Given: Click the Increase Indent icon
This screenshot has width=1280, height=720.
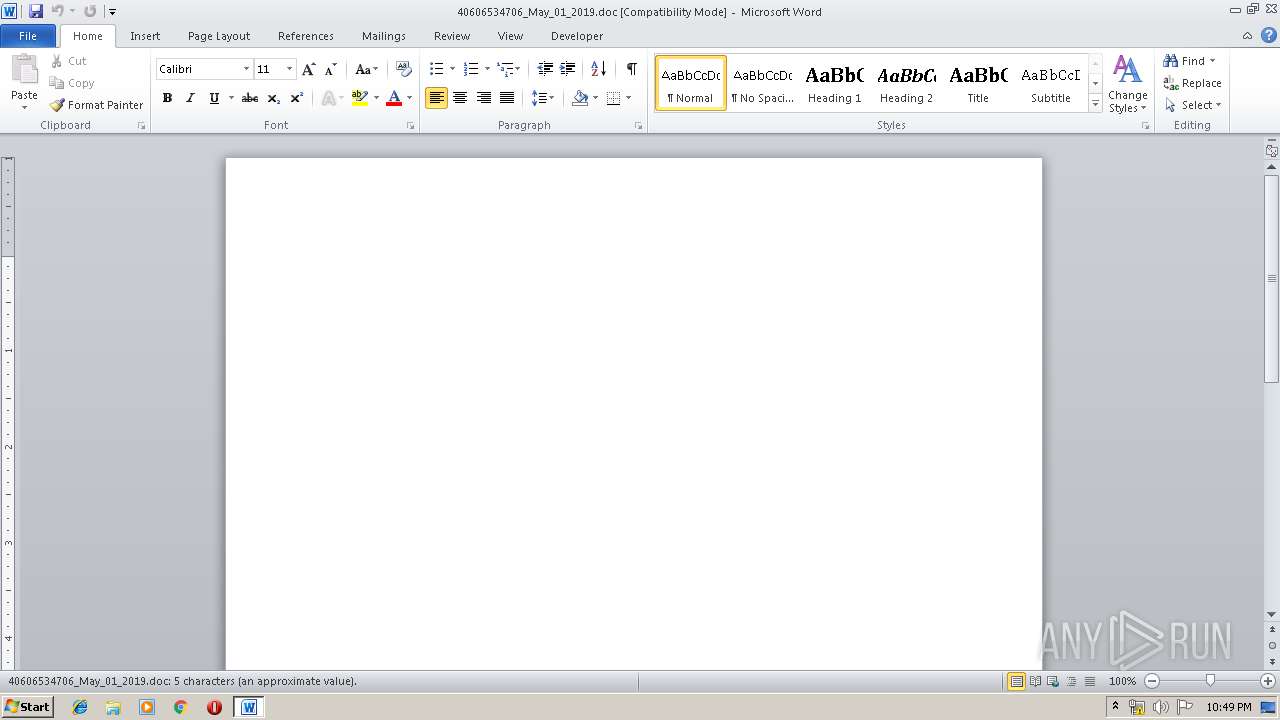Looking at the screenshot, I should [567, 69].
